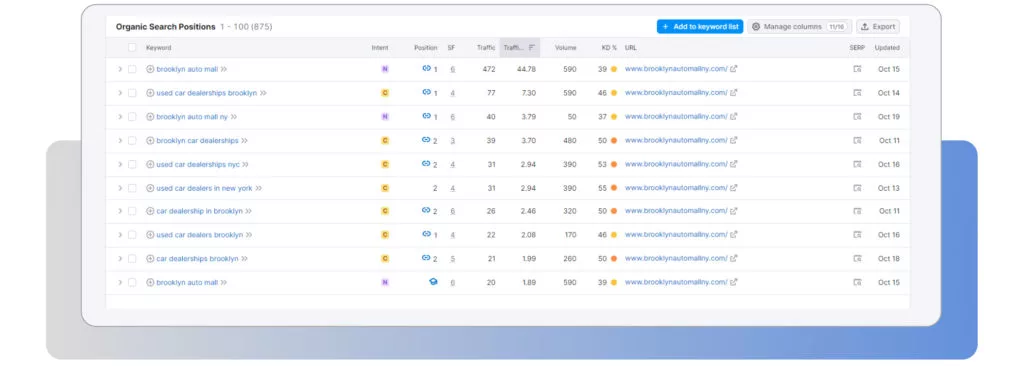Click the Add to keyword list button
This screenshot has height=366, width=1024.
(699, 27)
